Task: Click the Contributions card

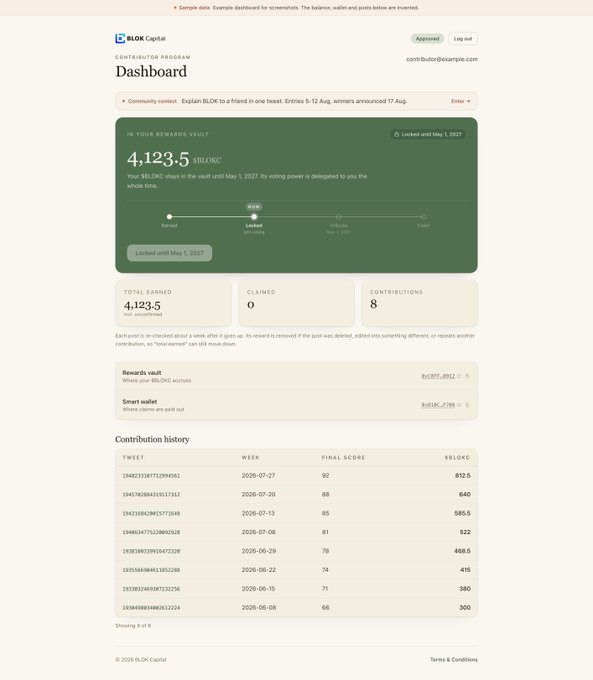Action: pyautogui.click(x=419, y=303)
